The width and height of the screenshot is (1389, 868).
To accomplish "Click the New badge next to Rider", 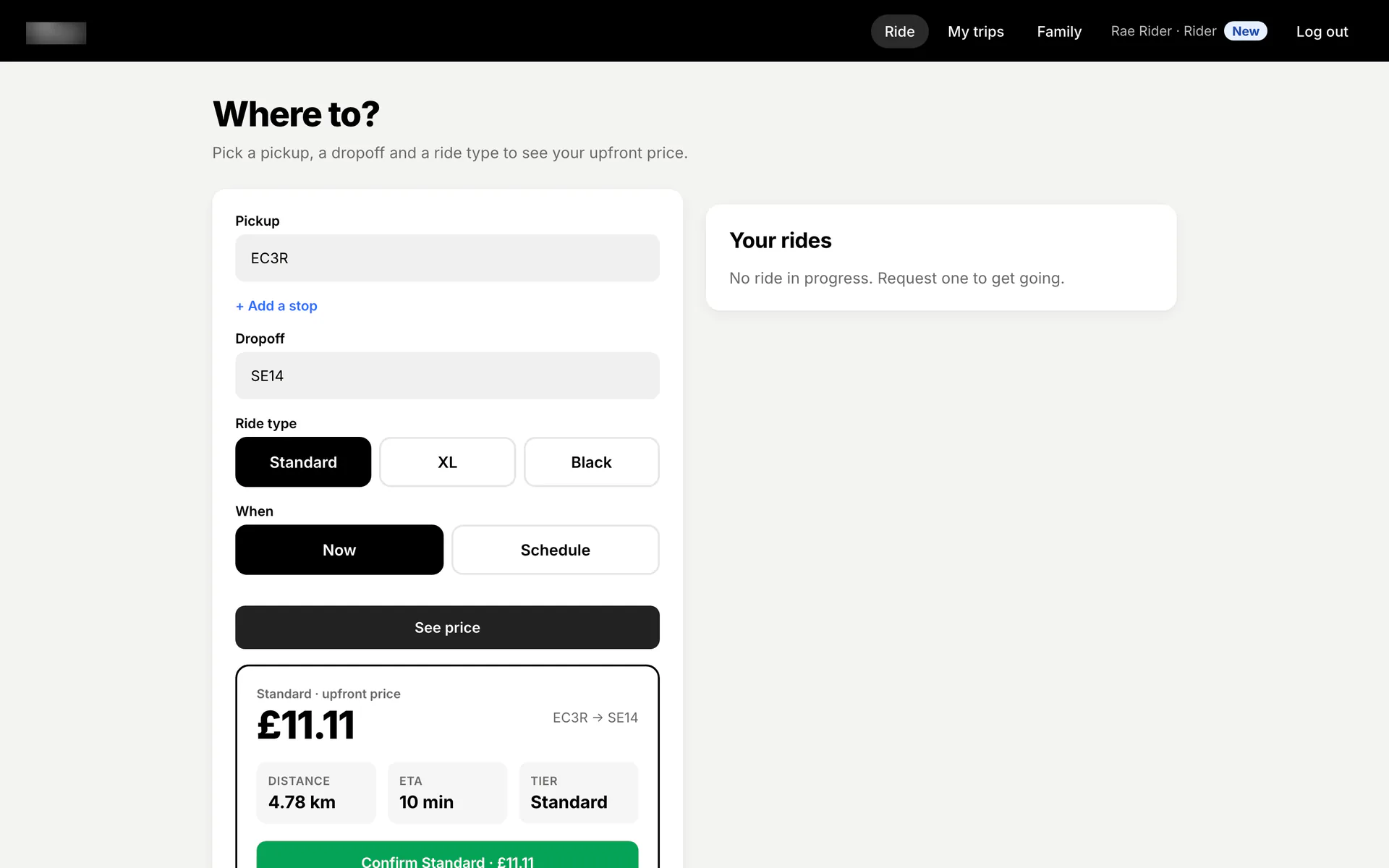I will point(1245,31).
